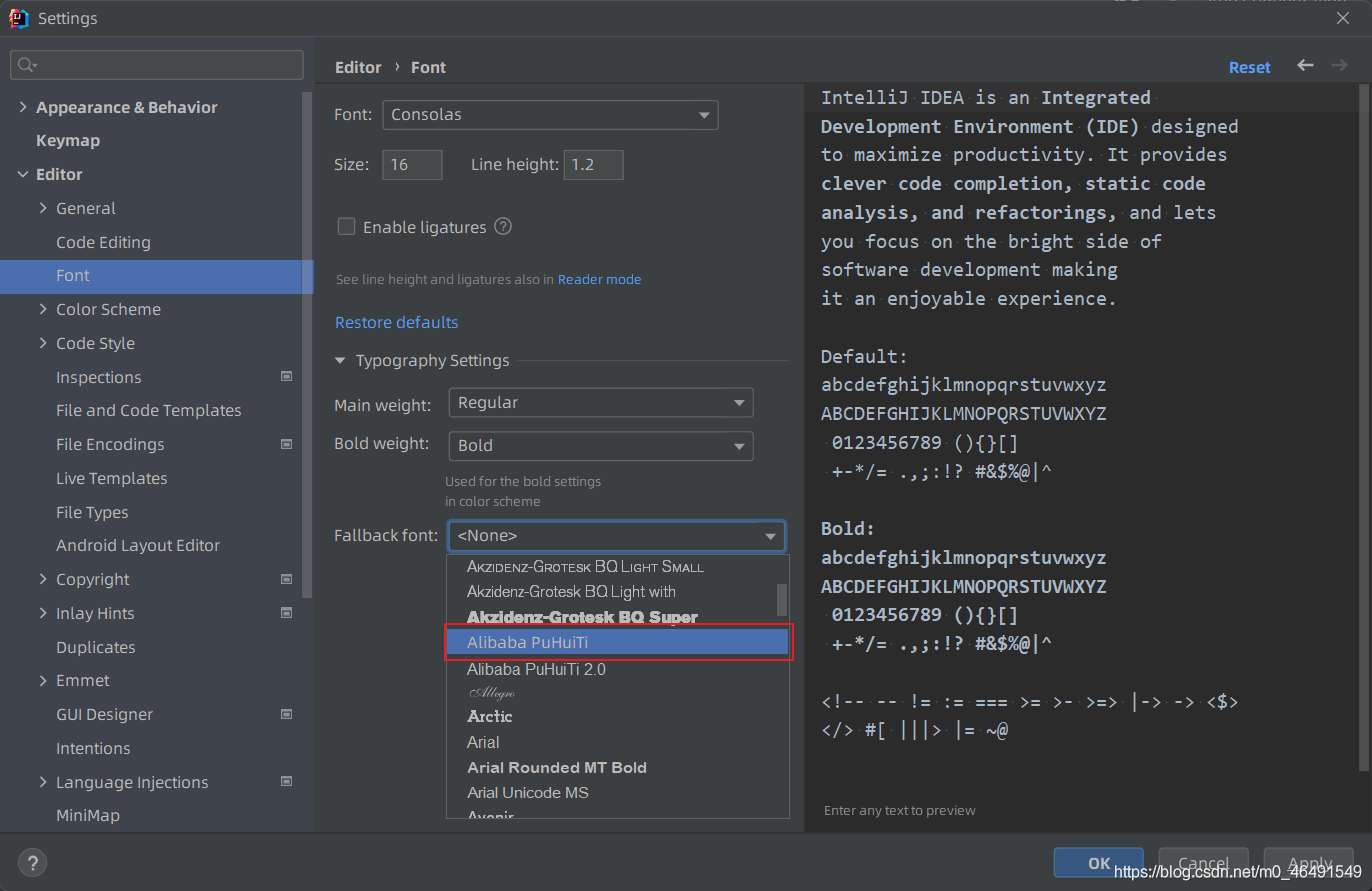The height and width of the screenshot is (891, 1372).
Task: Expand the General tree node
Action: click(x=43, y=208)
